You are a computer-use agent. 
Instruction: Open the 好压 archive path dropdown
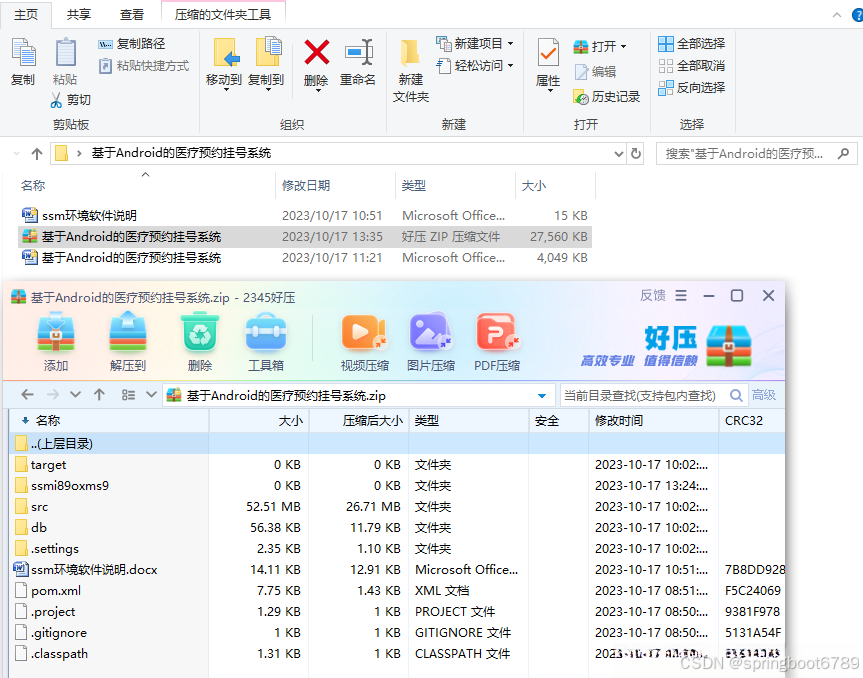pos(542,396)
